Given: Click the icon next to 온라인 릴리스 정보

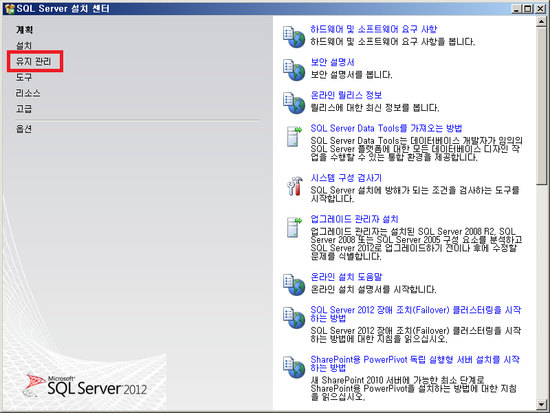Looking at the screenshot, I should tap(294, 103).
